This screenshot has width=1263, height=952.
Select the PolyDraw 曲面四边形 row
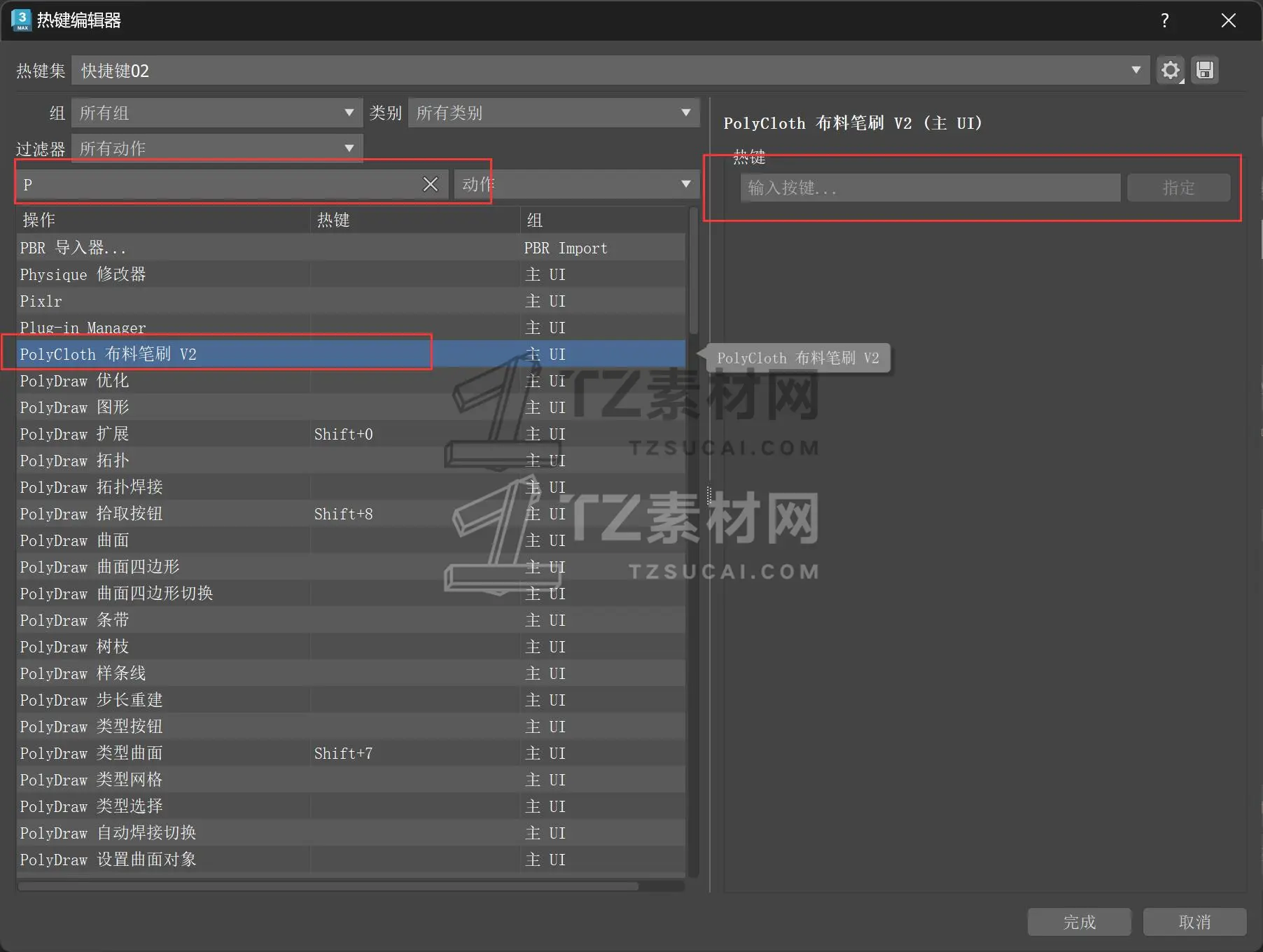point(351,567)
